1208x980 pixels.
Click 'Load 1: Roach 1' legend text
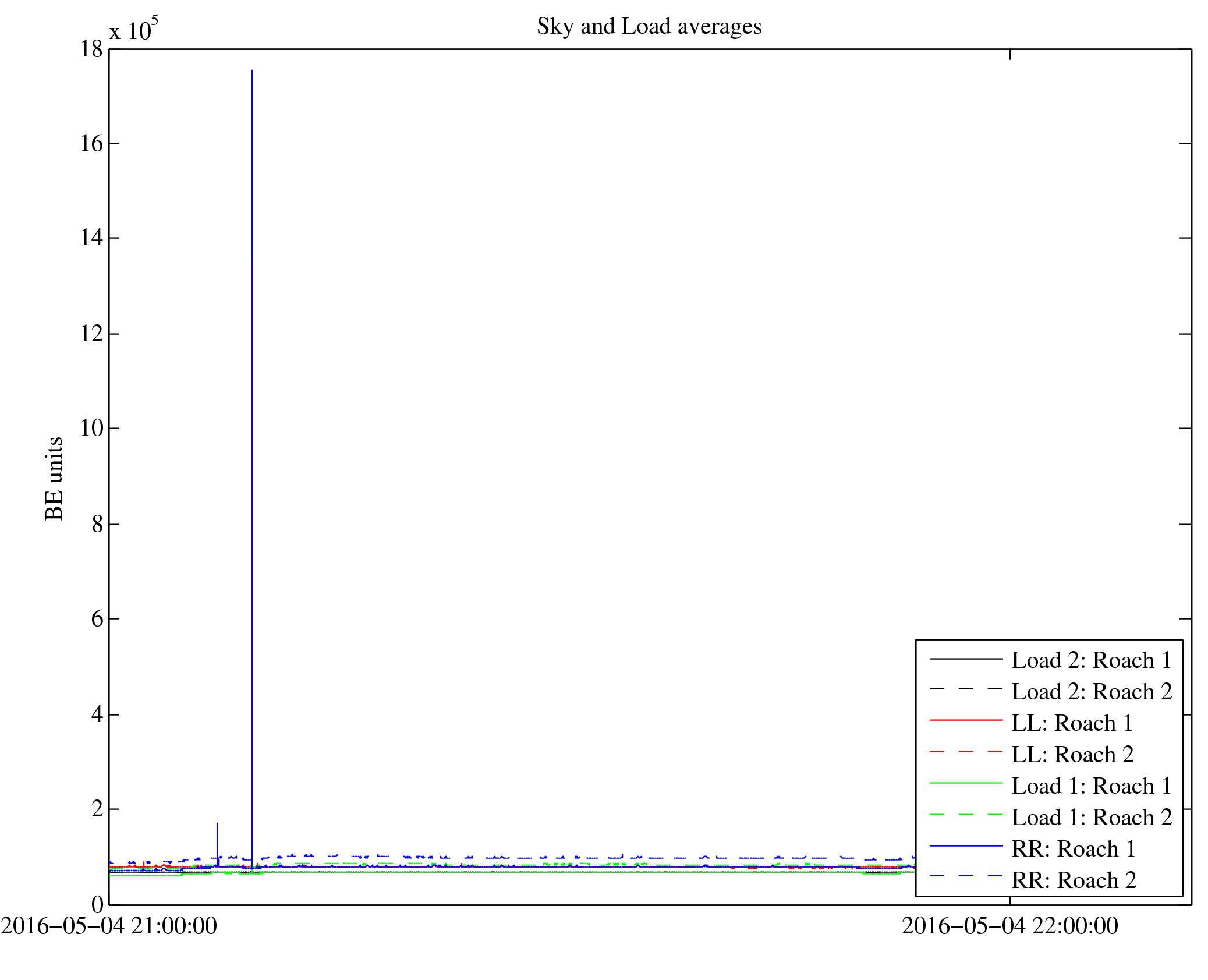tap(1091, 786)
